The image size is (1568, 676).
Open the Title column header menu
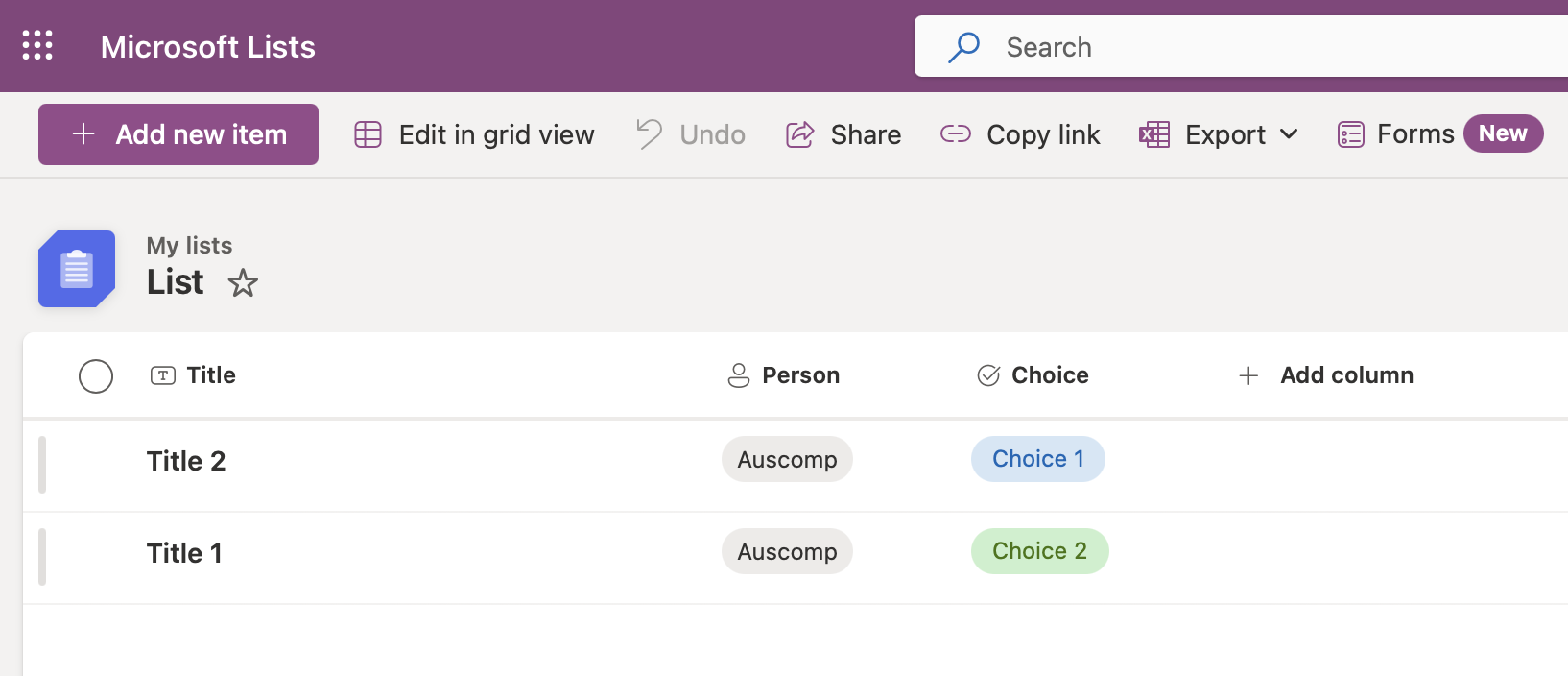click(x=193, y=375)
